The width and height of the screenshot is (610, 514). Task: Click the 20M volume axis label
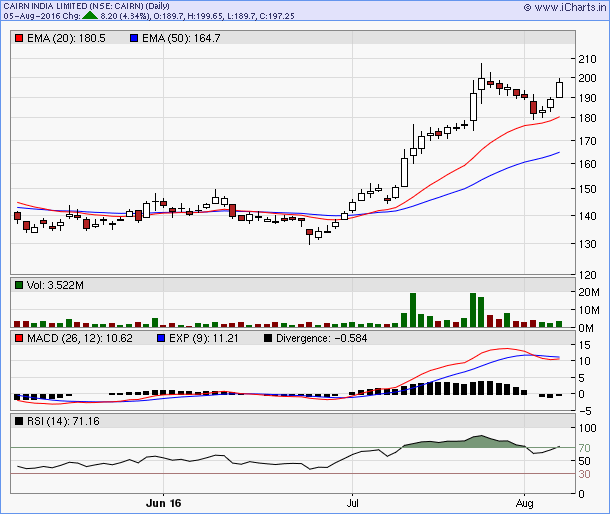(589, 292)
